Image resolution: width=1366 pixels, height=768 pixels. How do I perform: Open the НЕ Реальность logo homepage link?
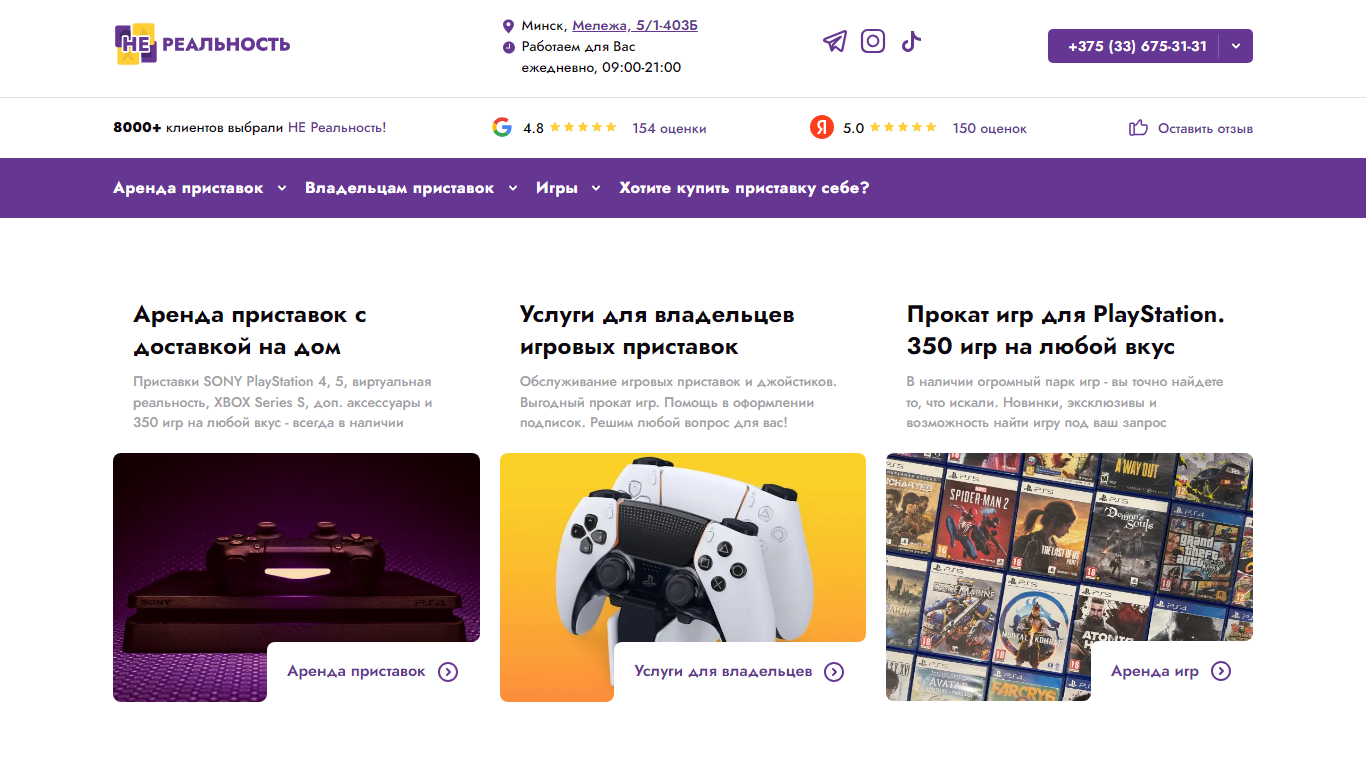[x=203, y=44]
